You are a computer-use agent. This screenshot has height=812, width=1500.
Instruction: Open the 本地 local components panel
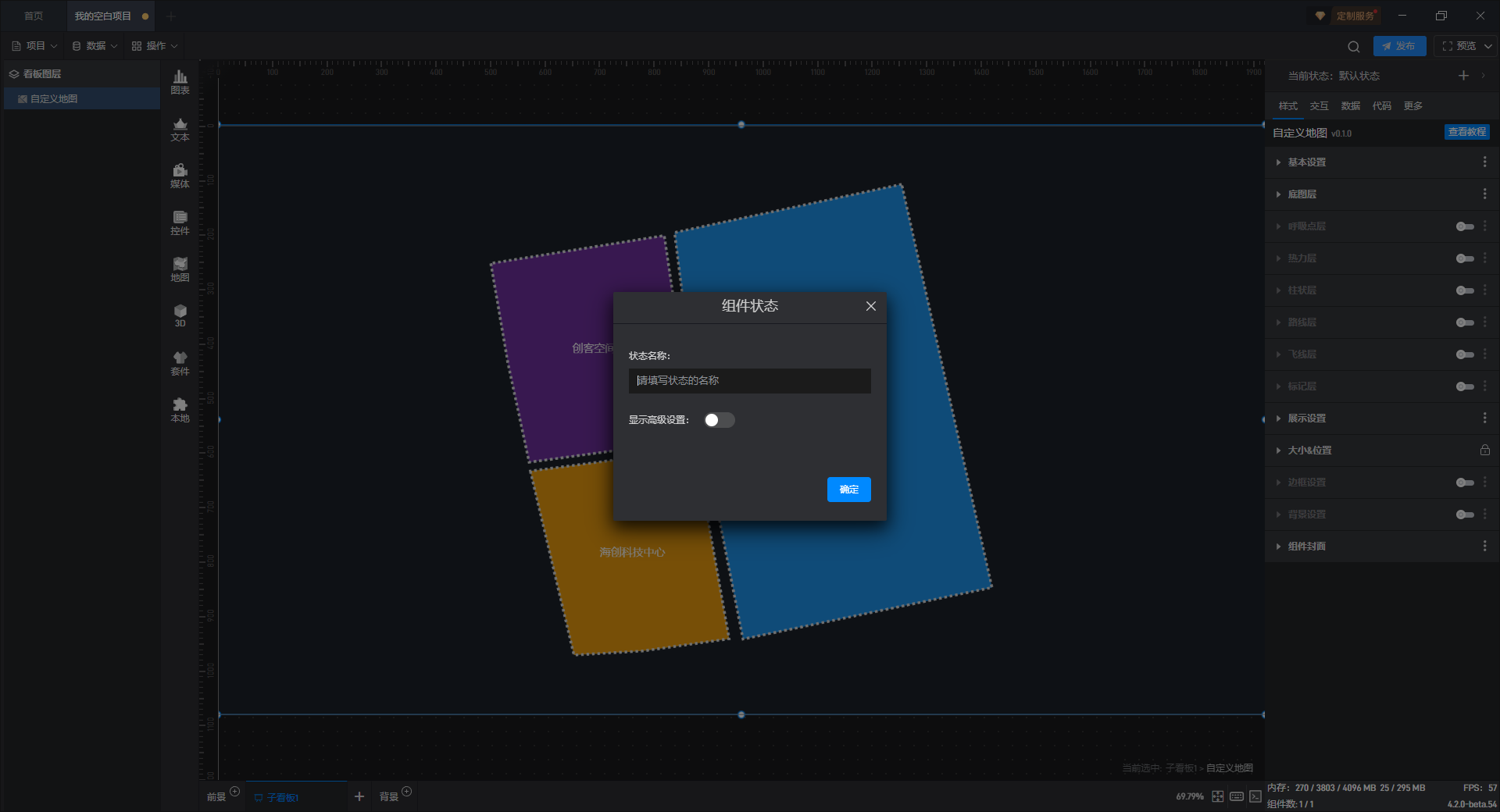tap(180, 410)
